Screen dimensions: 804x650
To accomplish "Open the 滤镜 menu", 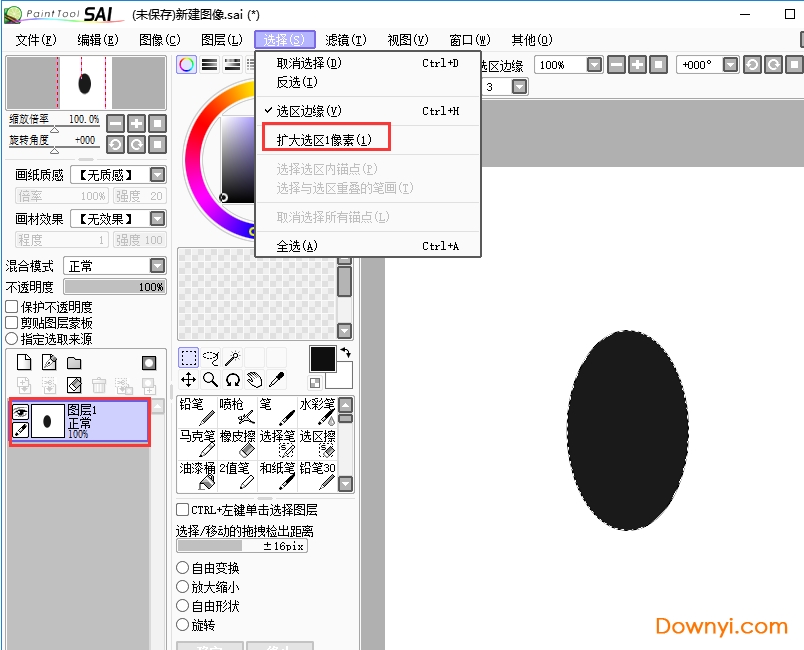I will tap(345, 40).
